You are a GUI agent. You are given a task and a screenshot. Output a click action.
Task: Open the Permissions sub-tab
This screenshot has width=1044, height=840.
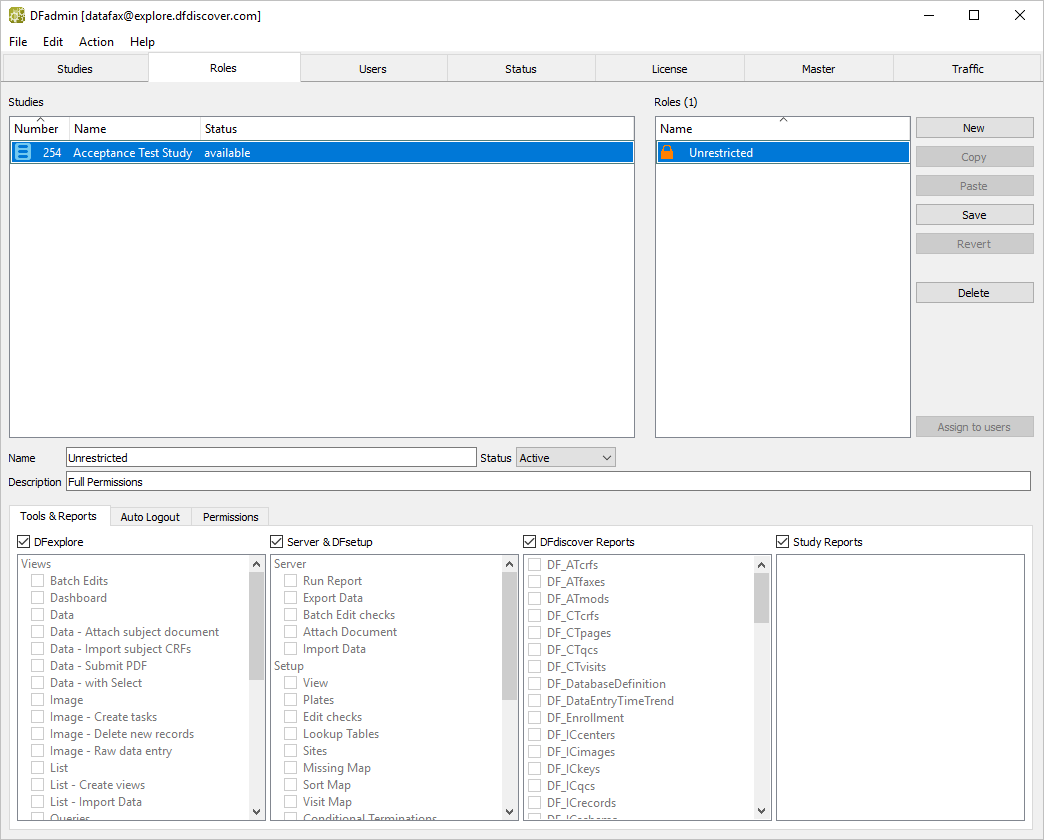tap(230, 517)
